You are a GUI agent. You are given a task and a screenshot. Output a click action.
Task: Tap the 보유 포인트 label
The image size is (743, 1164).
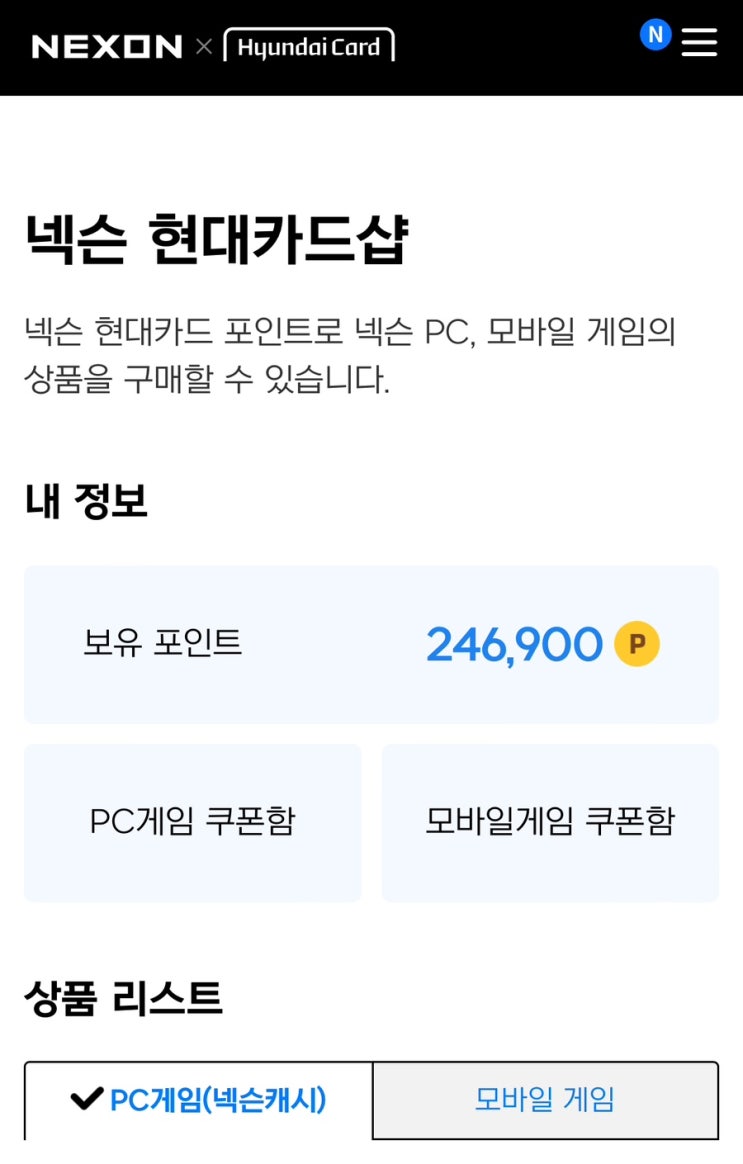163,642
